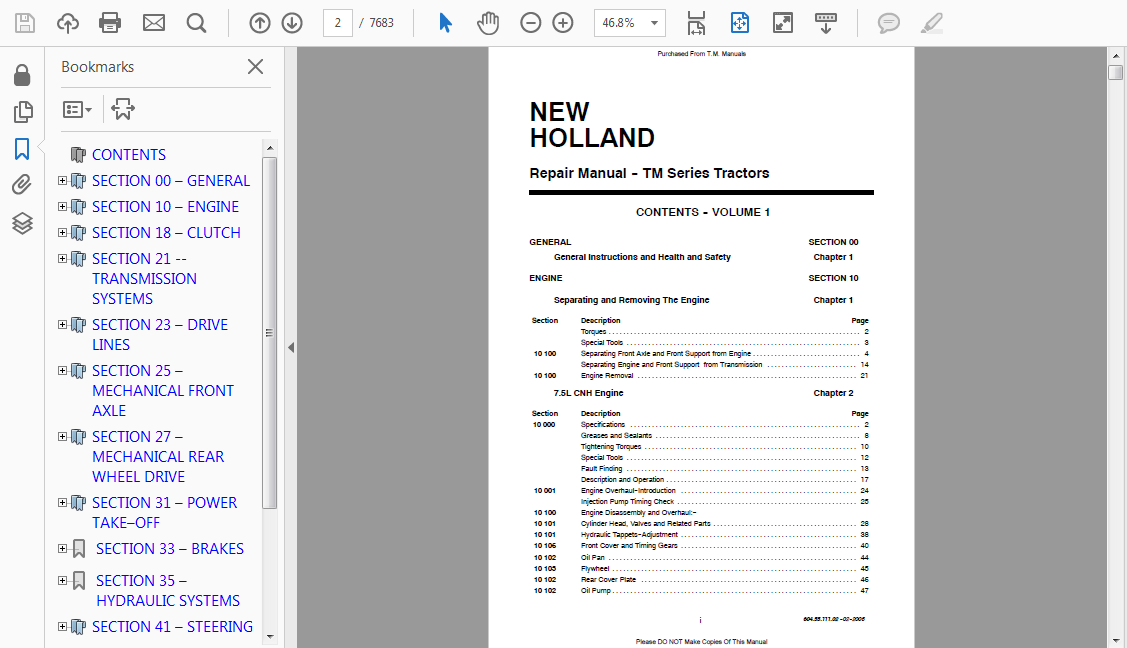Jump to SECTION 18 – CLUTCH
Image resolution: width=1127 pixels, height=648 pixels.
point(166,232)
